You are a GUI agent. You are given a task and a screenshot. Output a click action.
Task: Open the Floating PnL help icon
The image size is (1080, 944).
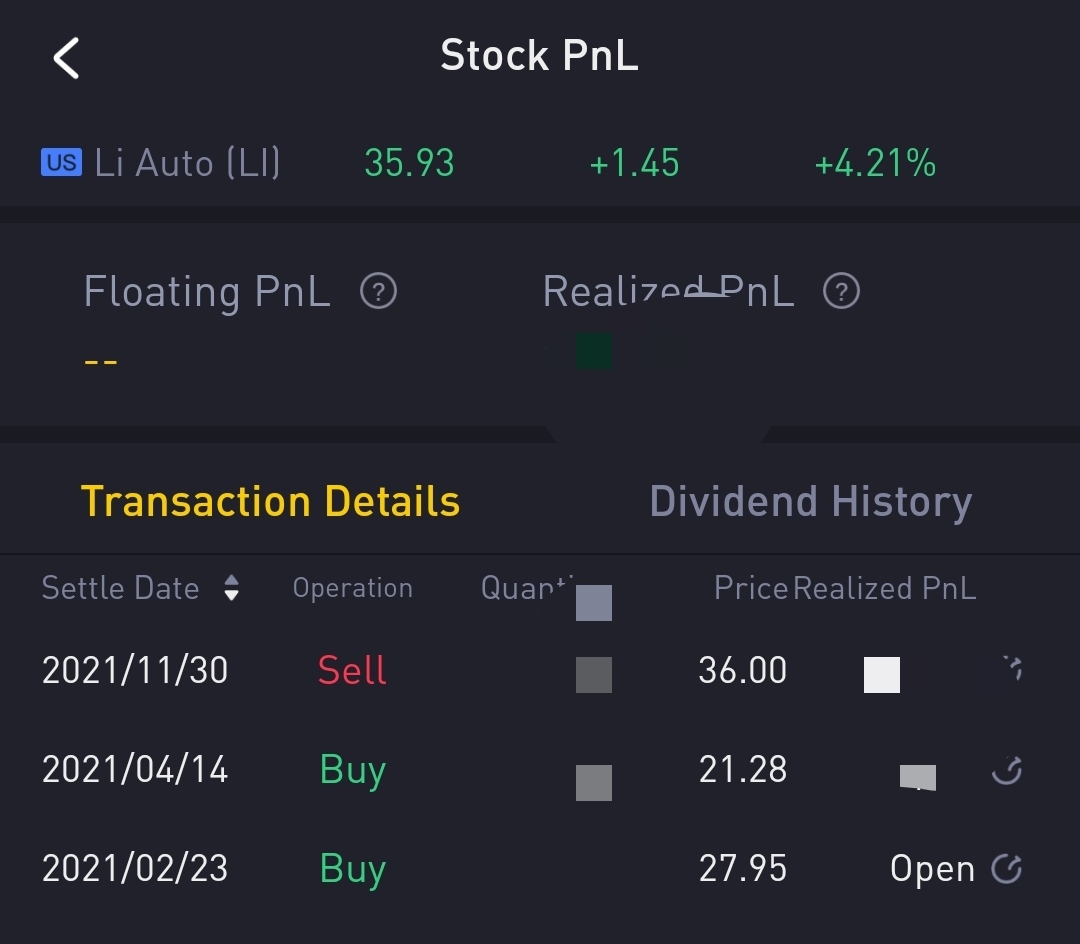point(378,291)
